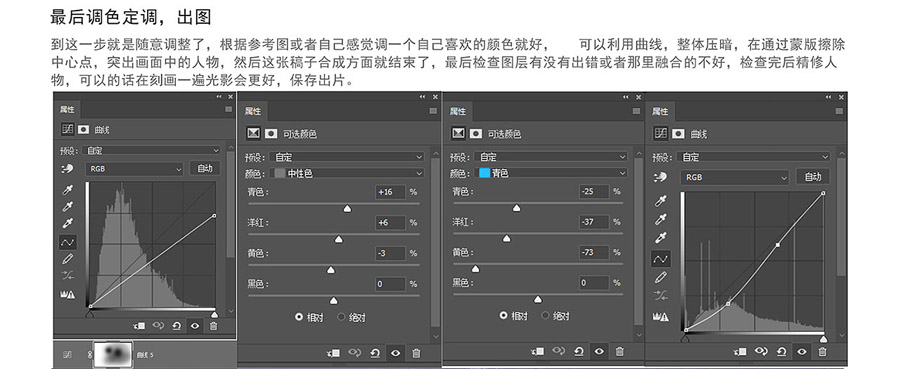Viewport: 900px width, 369px height.
Task: Choose edit-points curve tool in leftmost Curves panel
Action: (x=68, y=242)
